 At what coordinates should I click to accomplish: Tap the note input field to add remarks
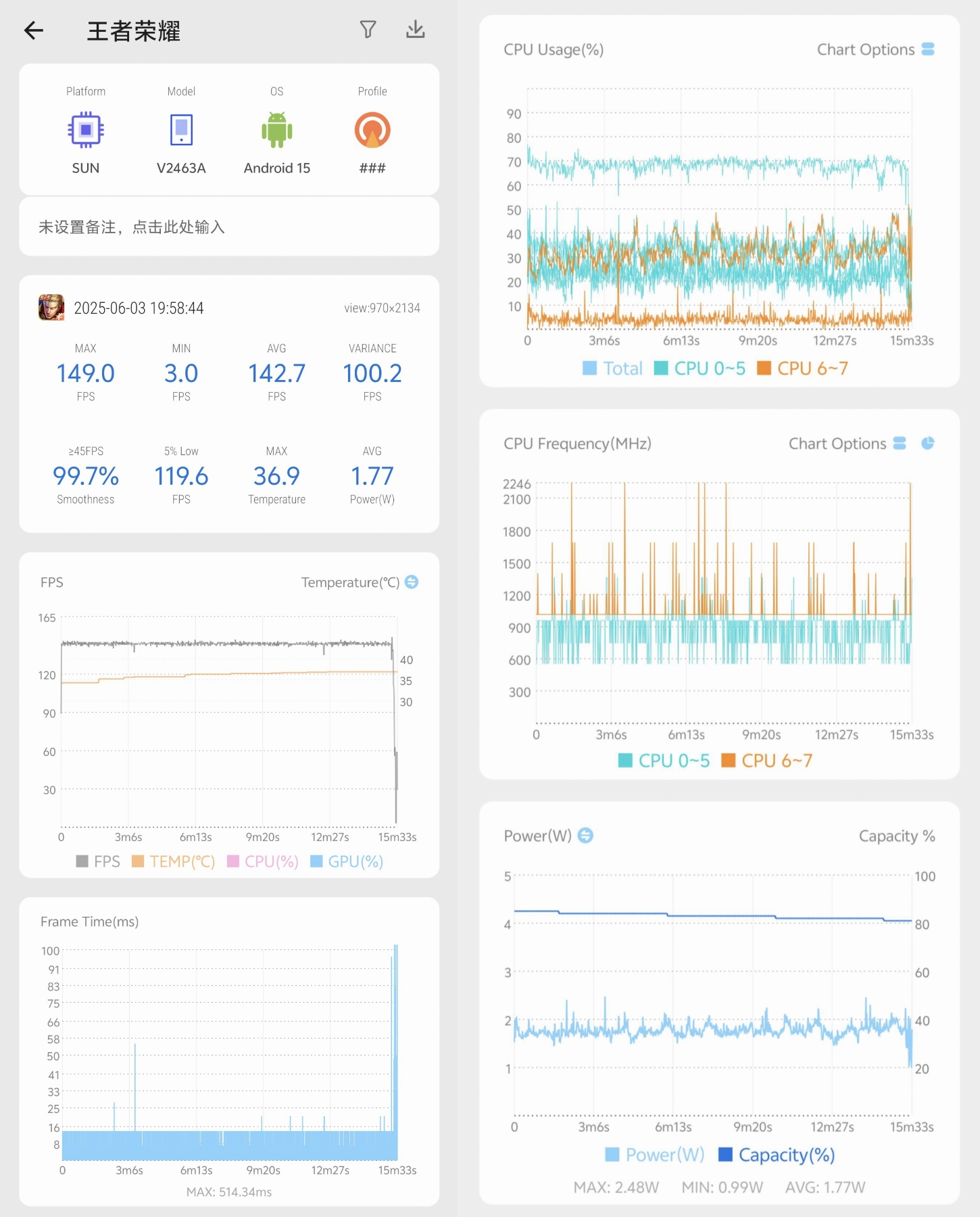(x=229, y=227)
